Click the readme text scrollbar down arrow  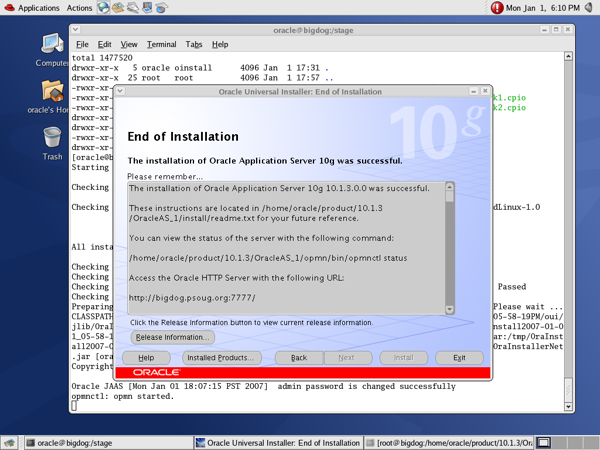pos(450,309)
